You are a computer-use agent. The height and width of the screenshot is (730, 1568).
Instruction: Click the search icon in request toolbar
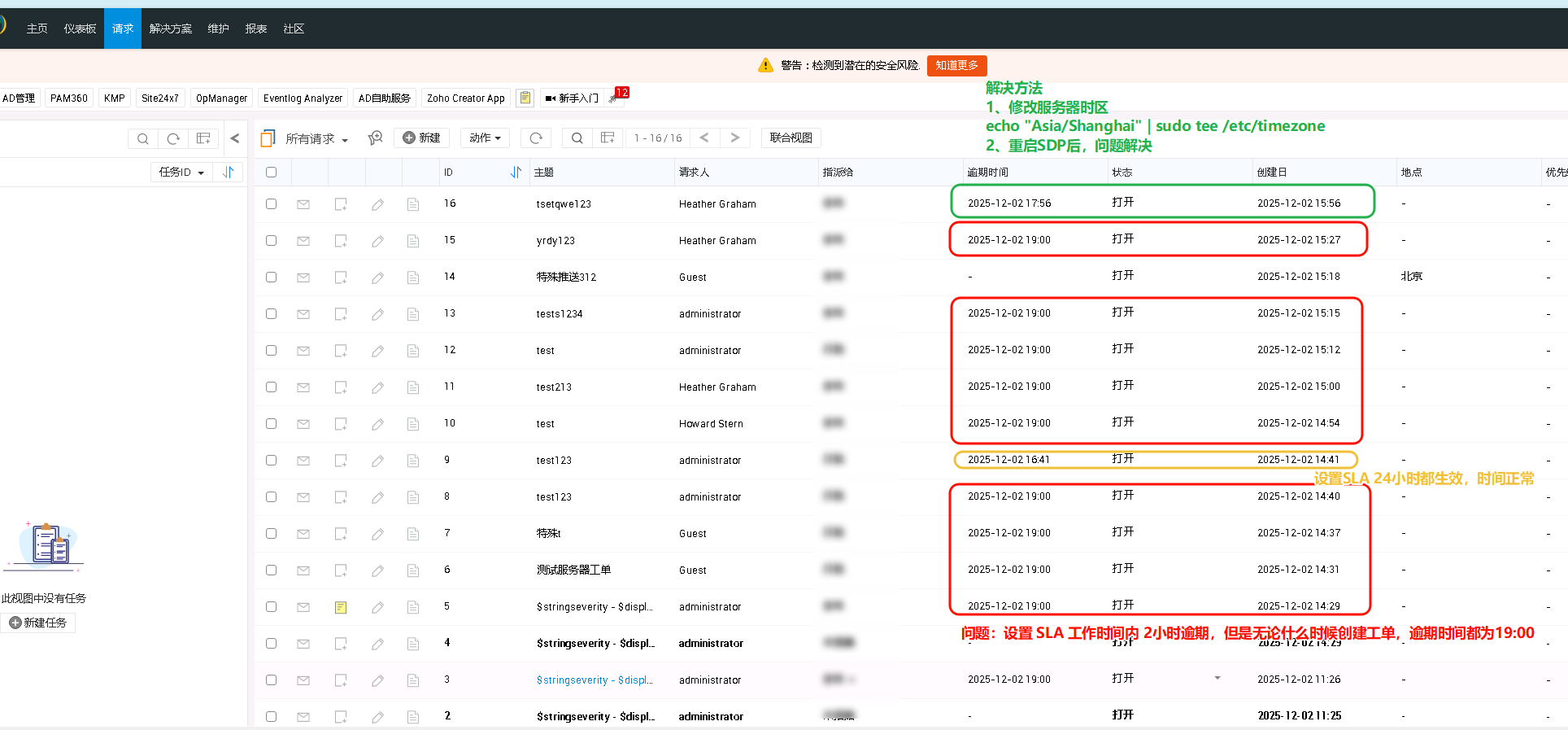click(577, 138)
